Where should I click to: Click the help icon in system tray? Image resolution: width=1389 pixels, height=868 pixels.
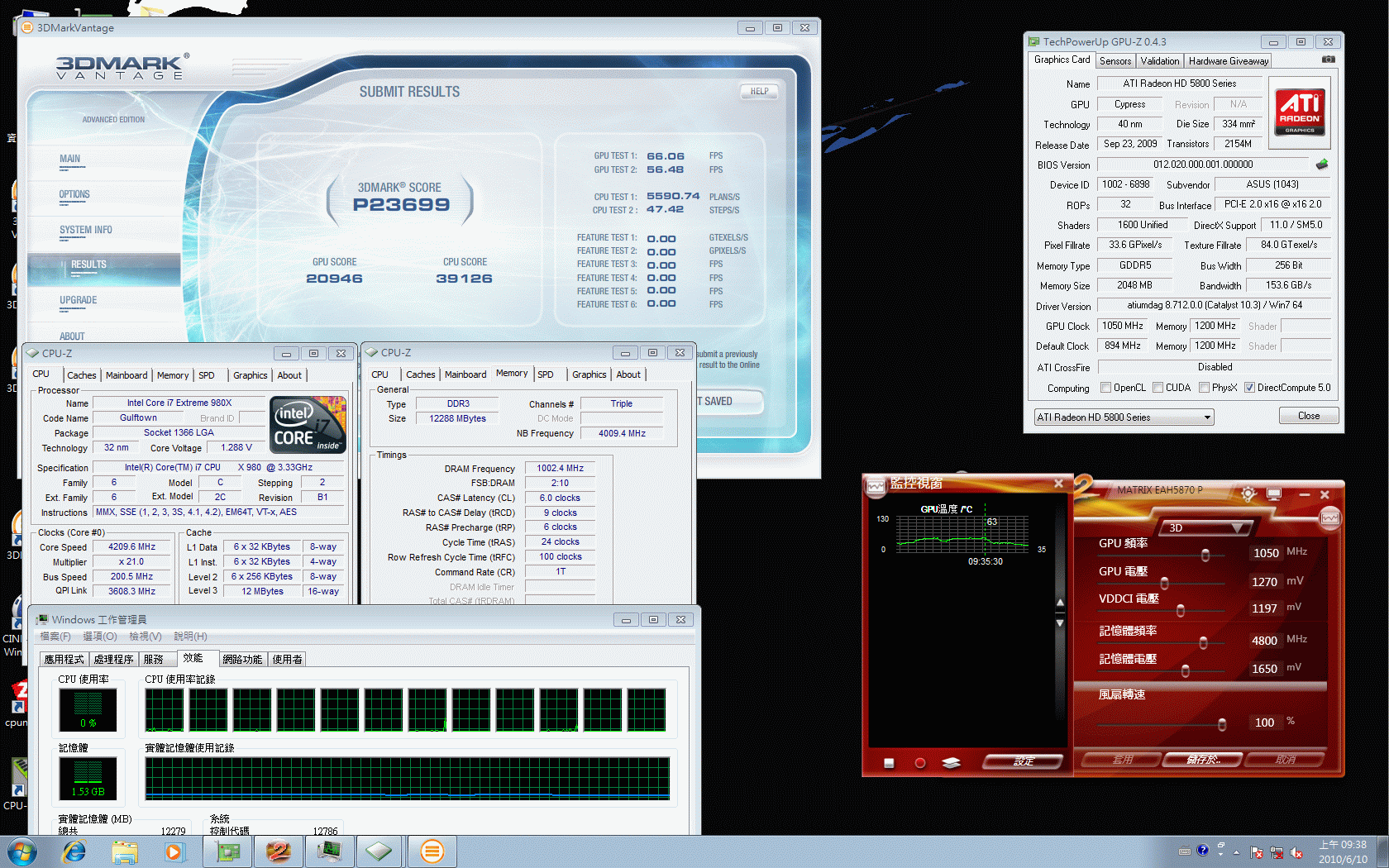(1203, 851)
